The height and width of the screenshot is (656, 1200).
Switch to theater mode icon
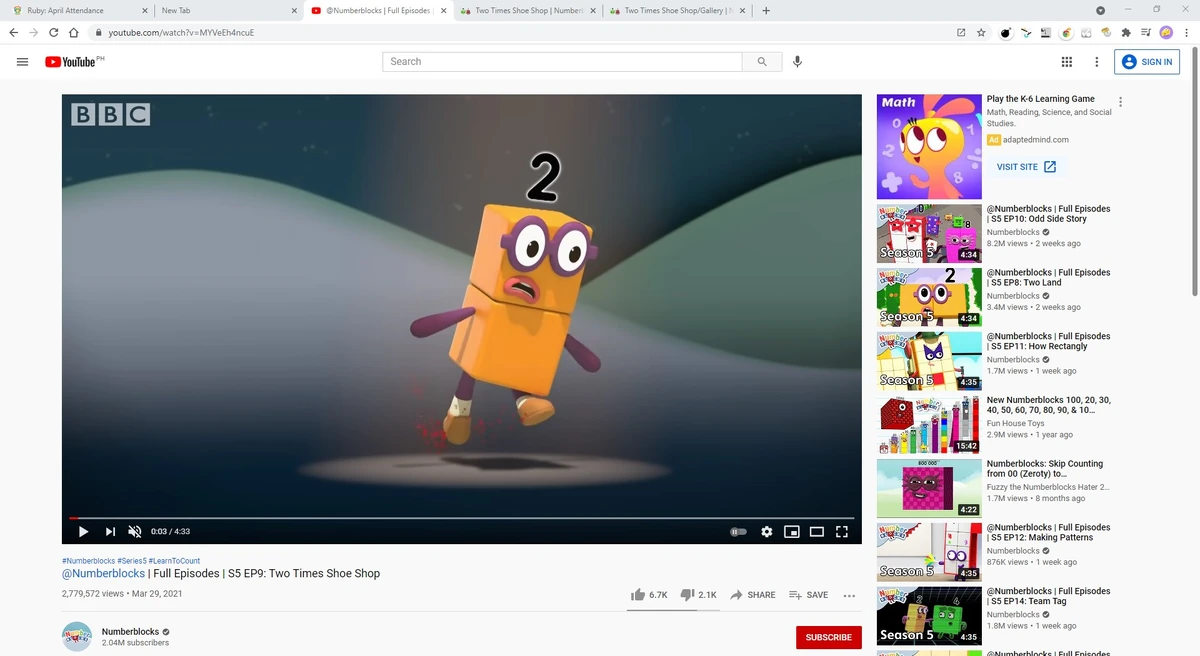[x=817, y=531]
